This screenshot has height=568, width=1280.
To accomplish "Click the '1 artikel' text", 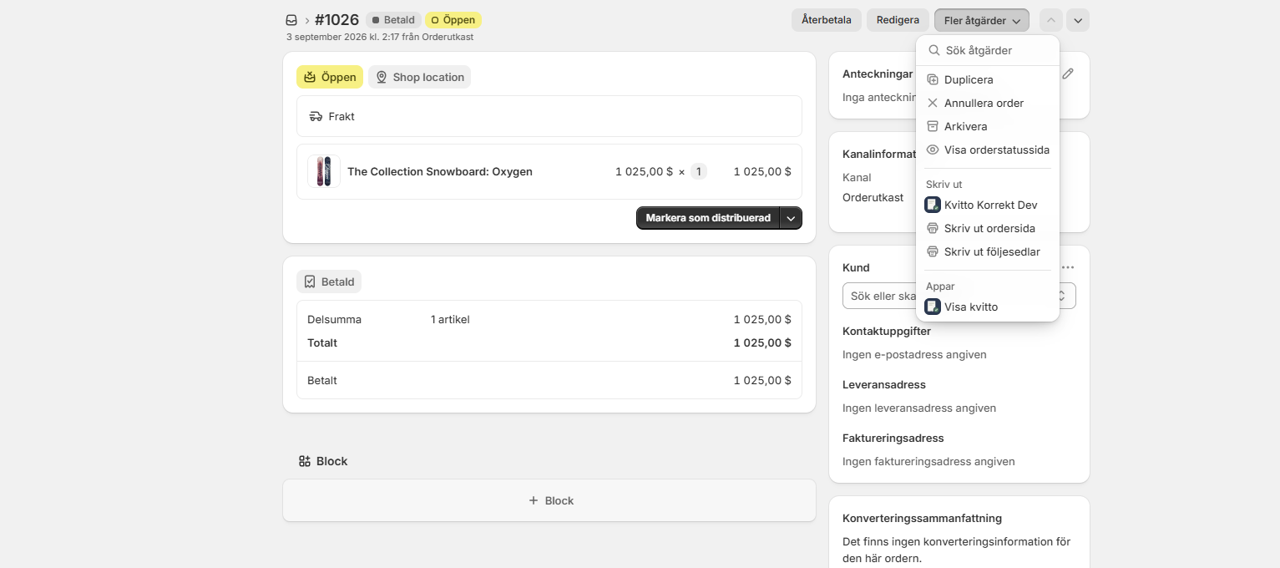I will click(450, 320).
